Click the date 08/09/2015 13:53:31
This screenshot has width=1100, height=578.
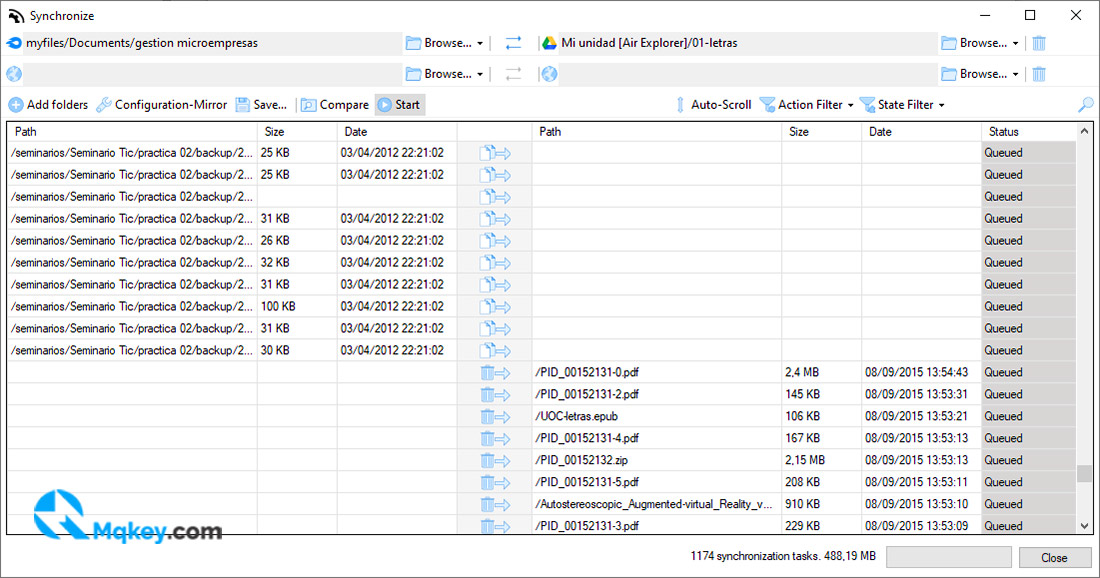coord(916,394)
